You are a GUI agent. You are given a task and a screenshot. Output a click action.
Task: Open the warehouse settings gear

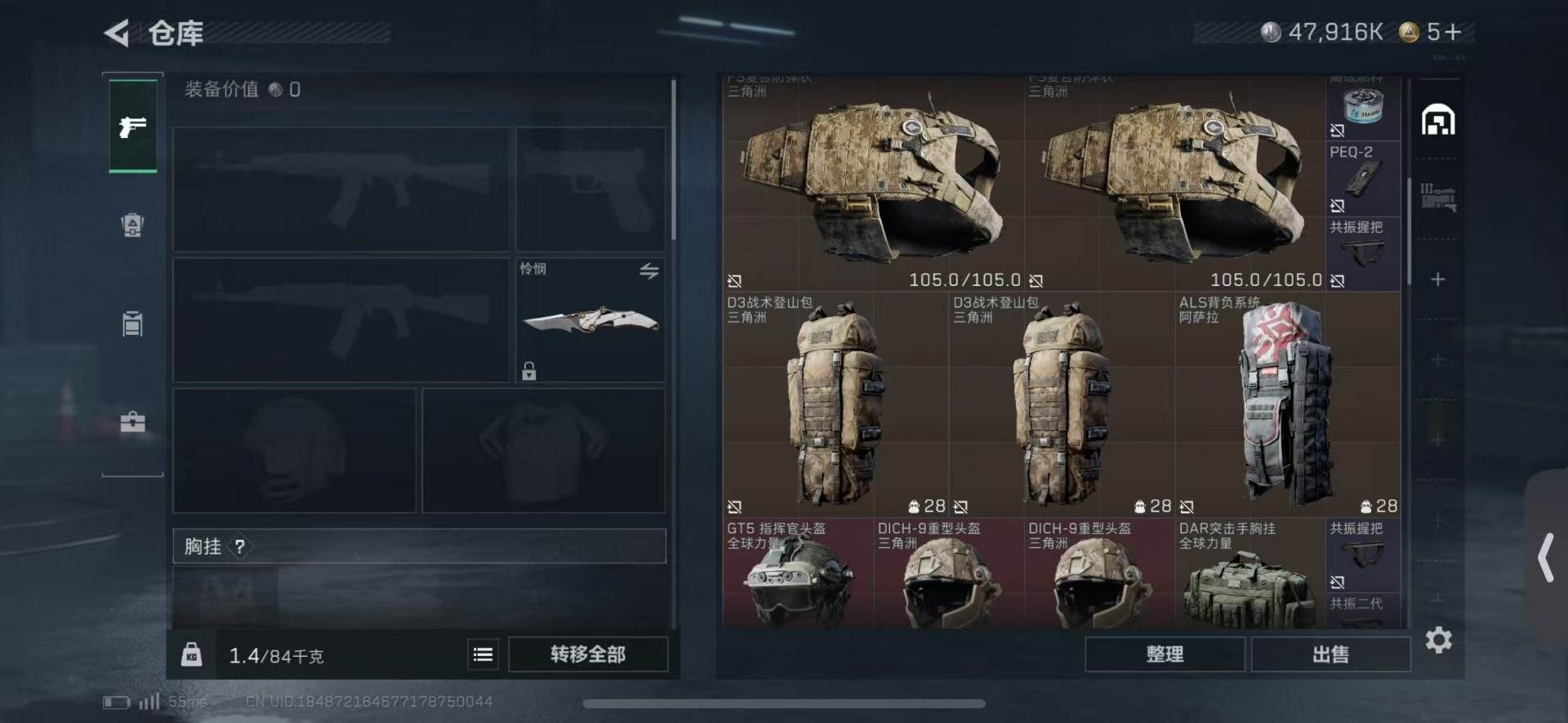(1439, 640)
